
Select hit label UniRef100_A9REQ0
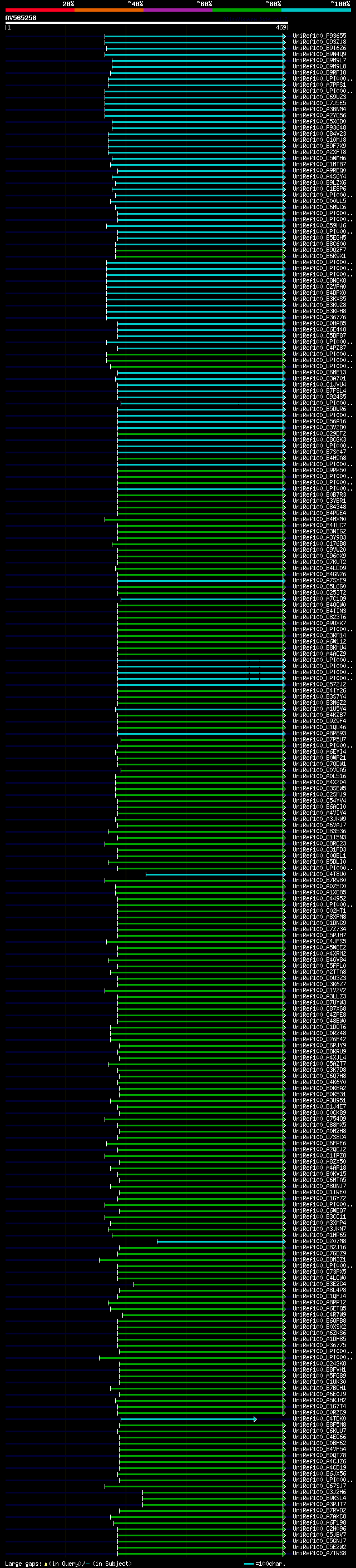tap(319, 170)
